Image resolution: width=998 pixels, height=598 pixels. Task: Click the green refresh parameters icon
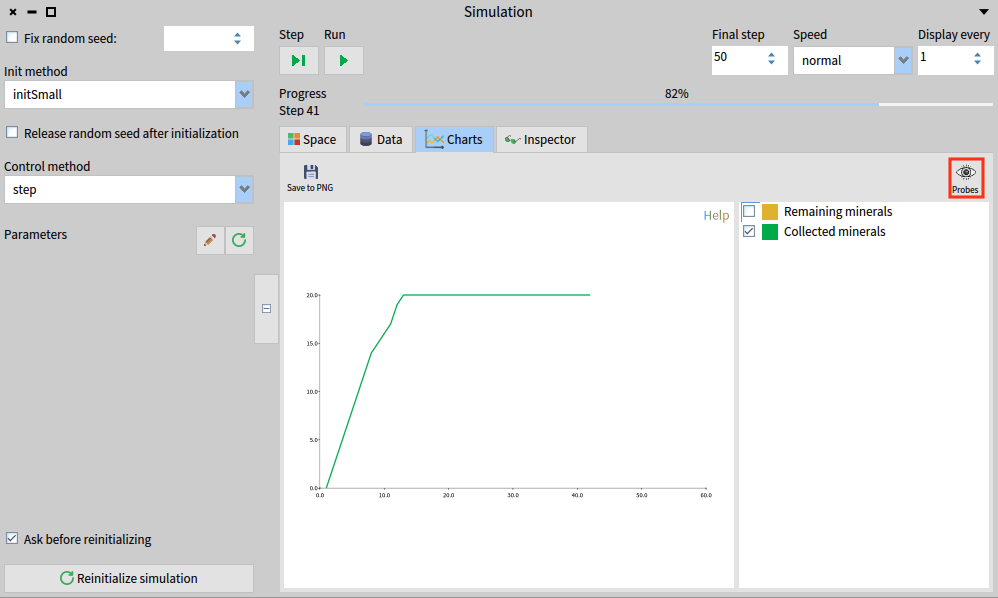click(239, 240)
